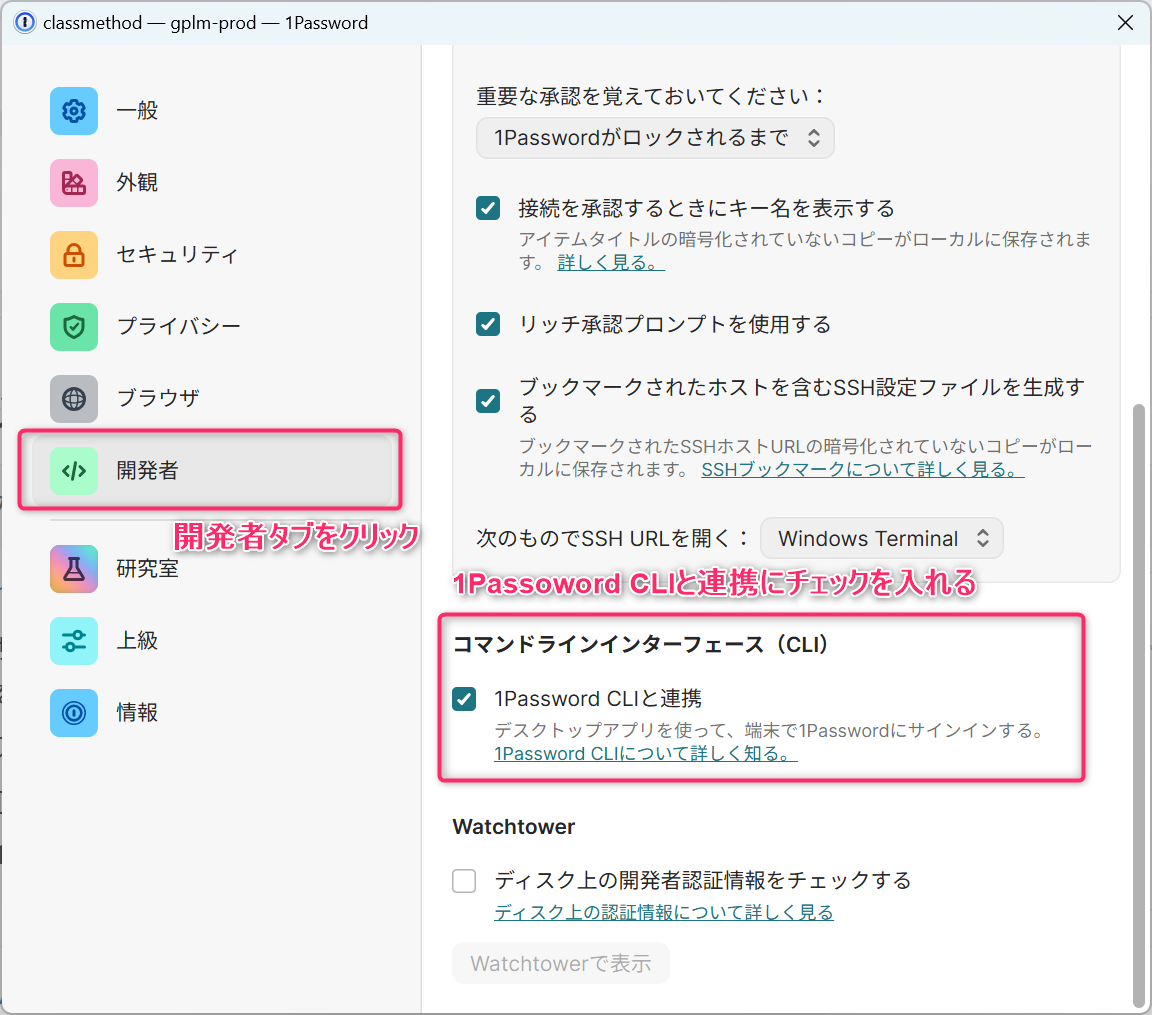Select the プライバシー tab

[x=212, y=327]
